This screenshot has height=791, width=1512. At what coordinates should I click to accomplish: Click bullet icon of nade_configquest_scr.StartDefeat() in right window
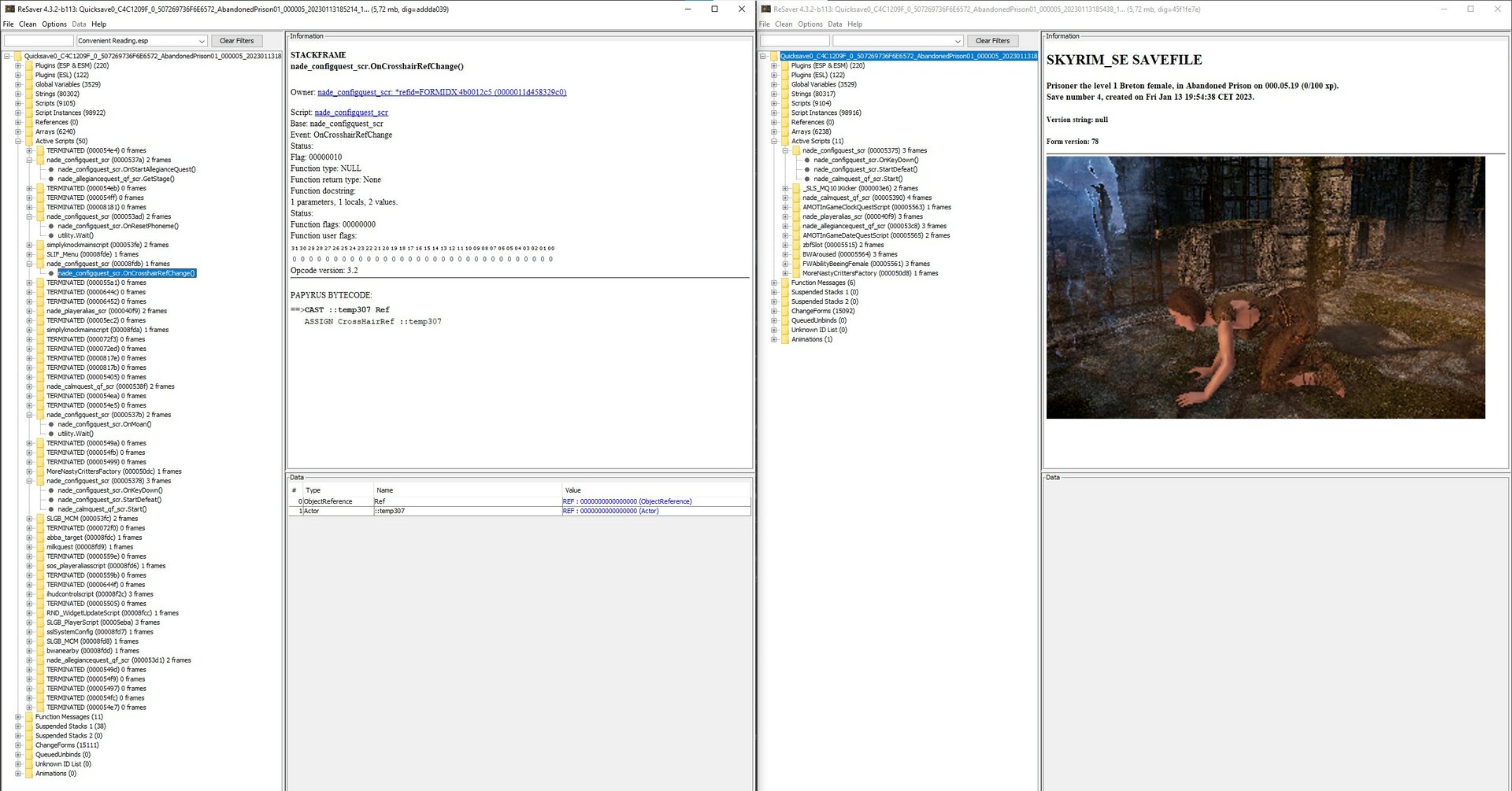[x=807, y=169]
